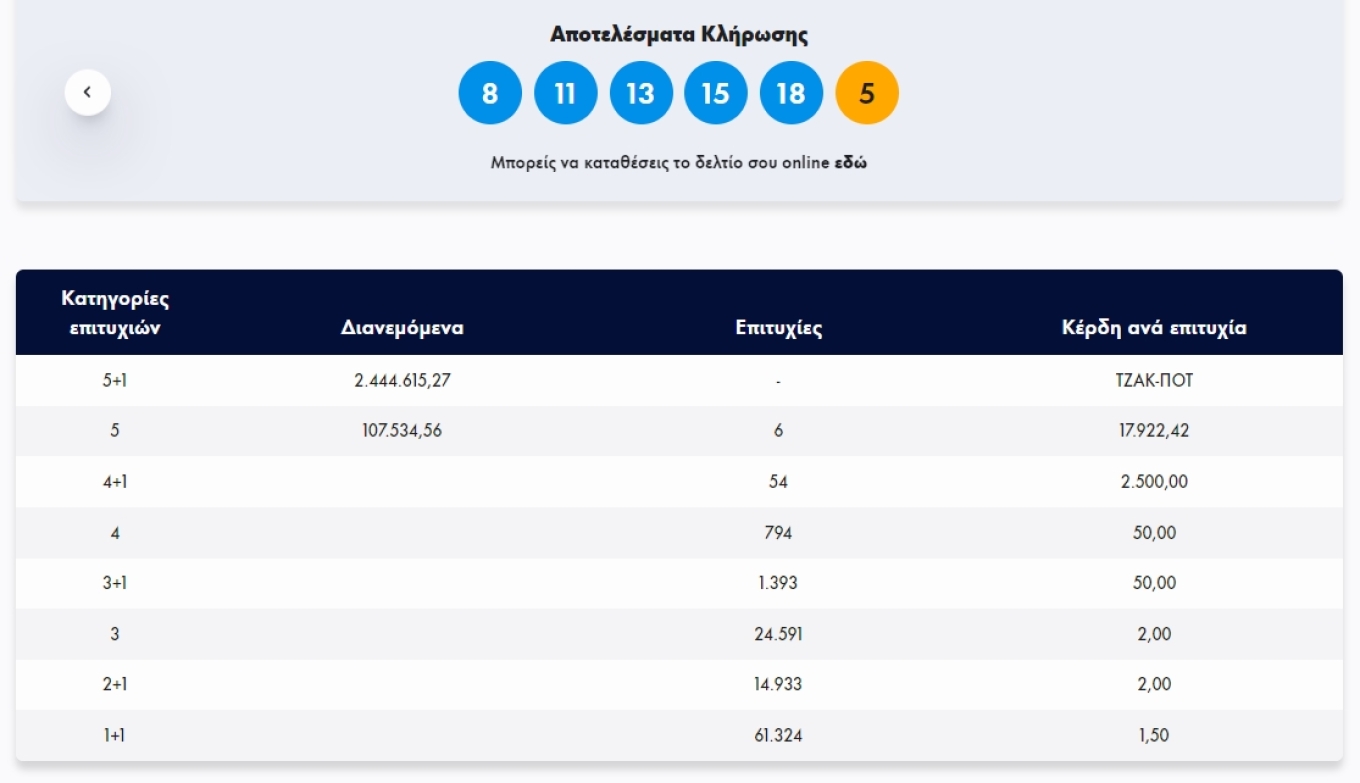Click the 'Επιτυχίες' column header
Screen dimensions: 1360x783
778,328
